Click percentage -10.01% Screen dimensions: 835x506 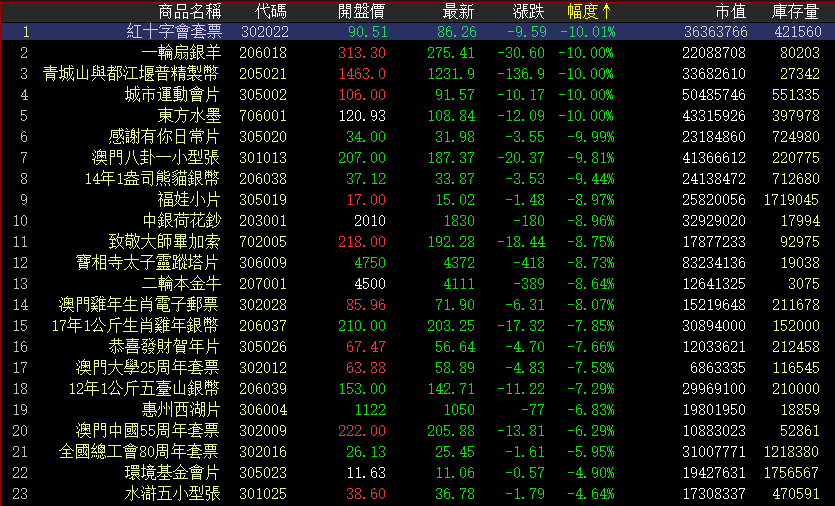point(588,32)
